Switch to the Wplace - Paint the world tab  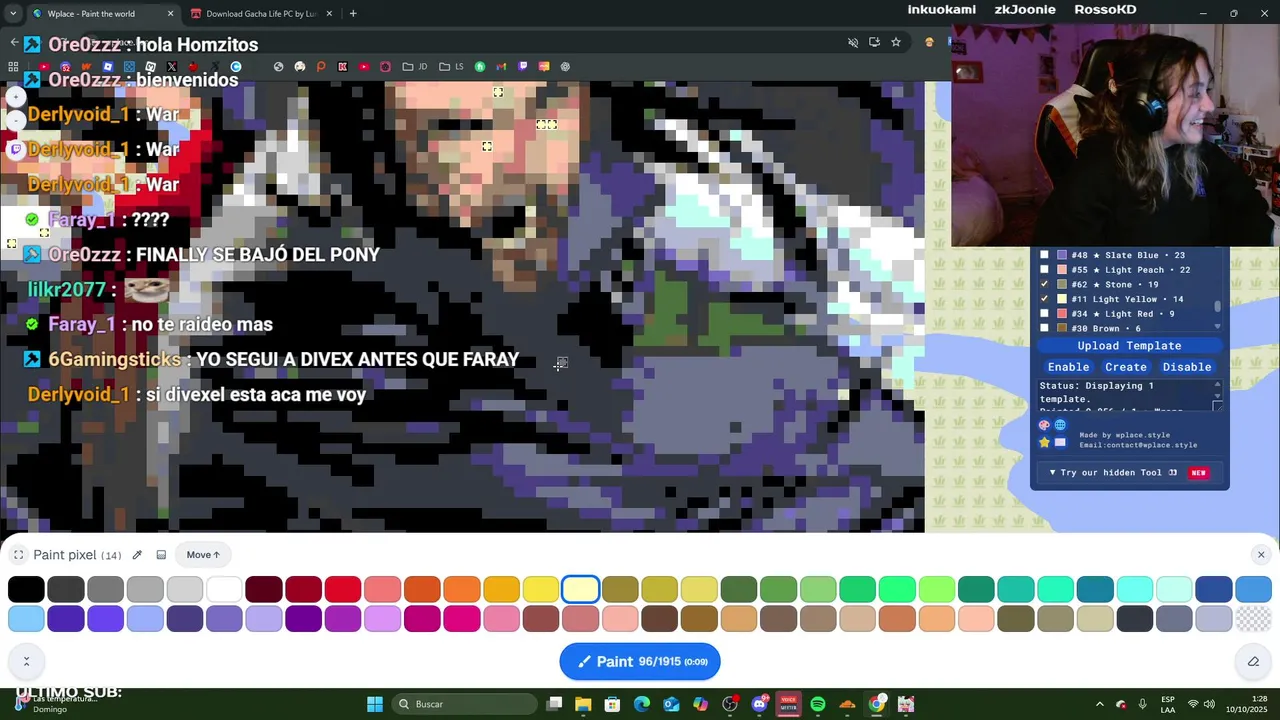[100, 14]
